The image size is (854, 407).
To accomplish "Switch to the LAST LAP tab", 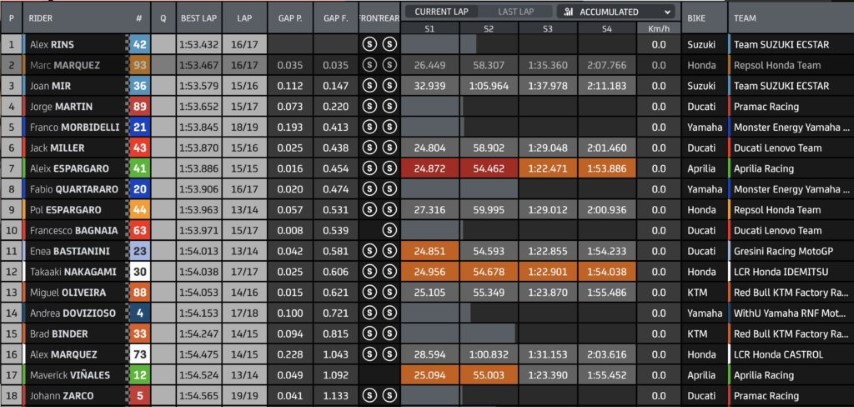I will [x=516, y=11].
